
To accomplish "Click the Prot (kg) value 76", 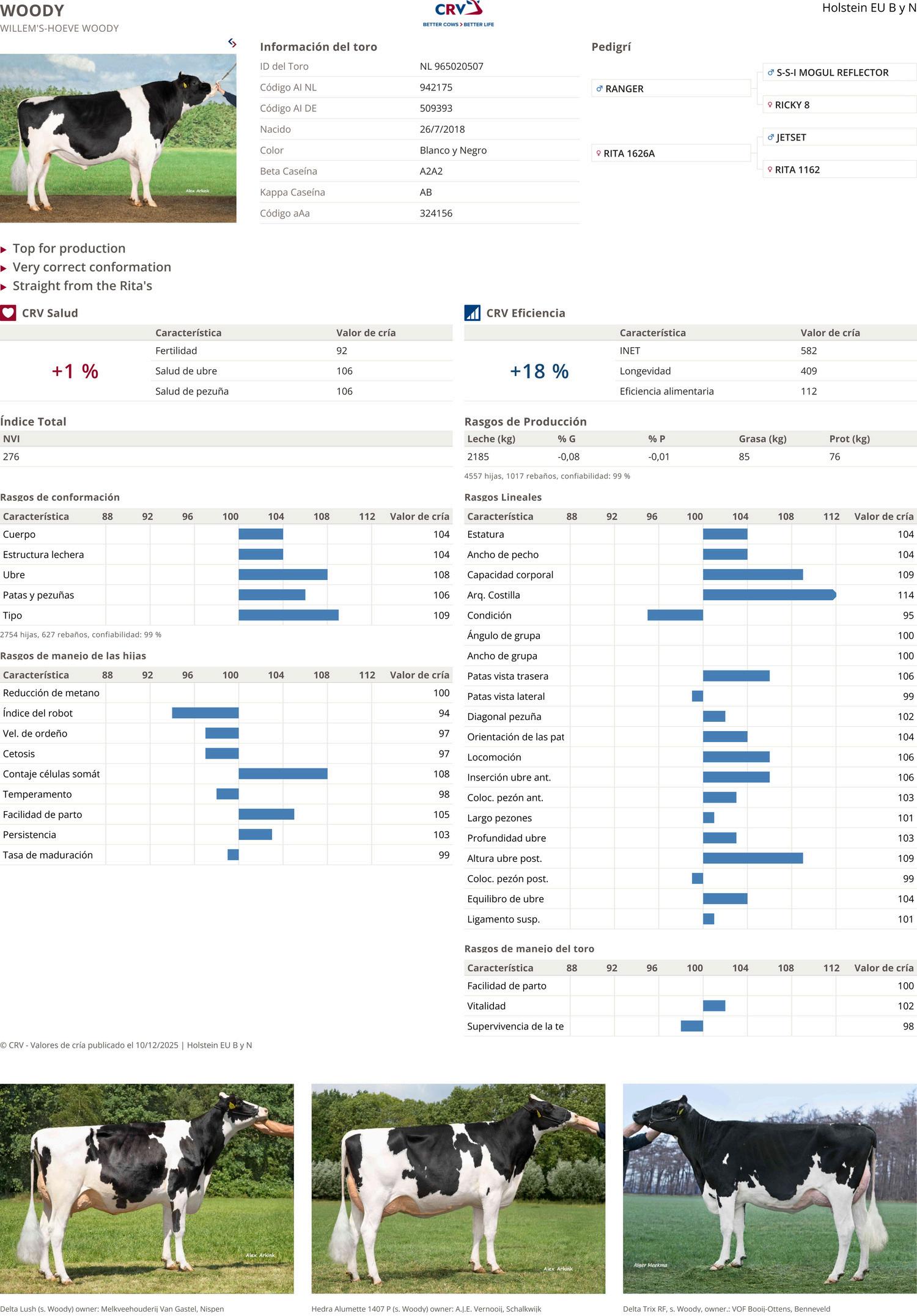I will point(835,457).
